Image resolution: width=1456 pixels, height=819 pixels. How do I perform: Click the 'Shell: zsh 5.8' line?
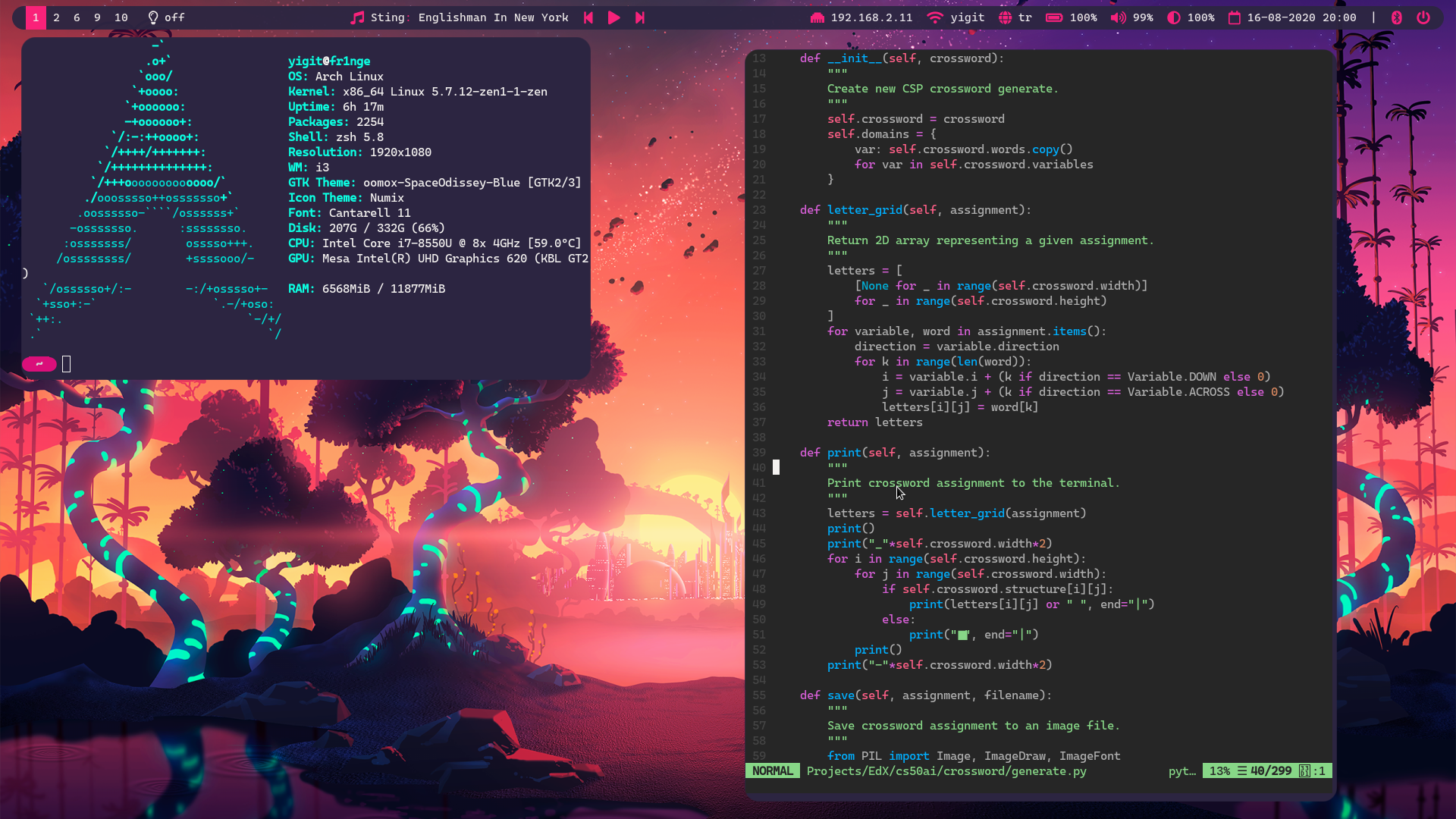[336, 136]
